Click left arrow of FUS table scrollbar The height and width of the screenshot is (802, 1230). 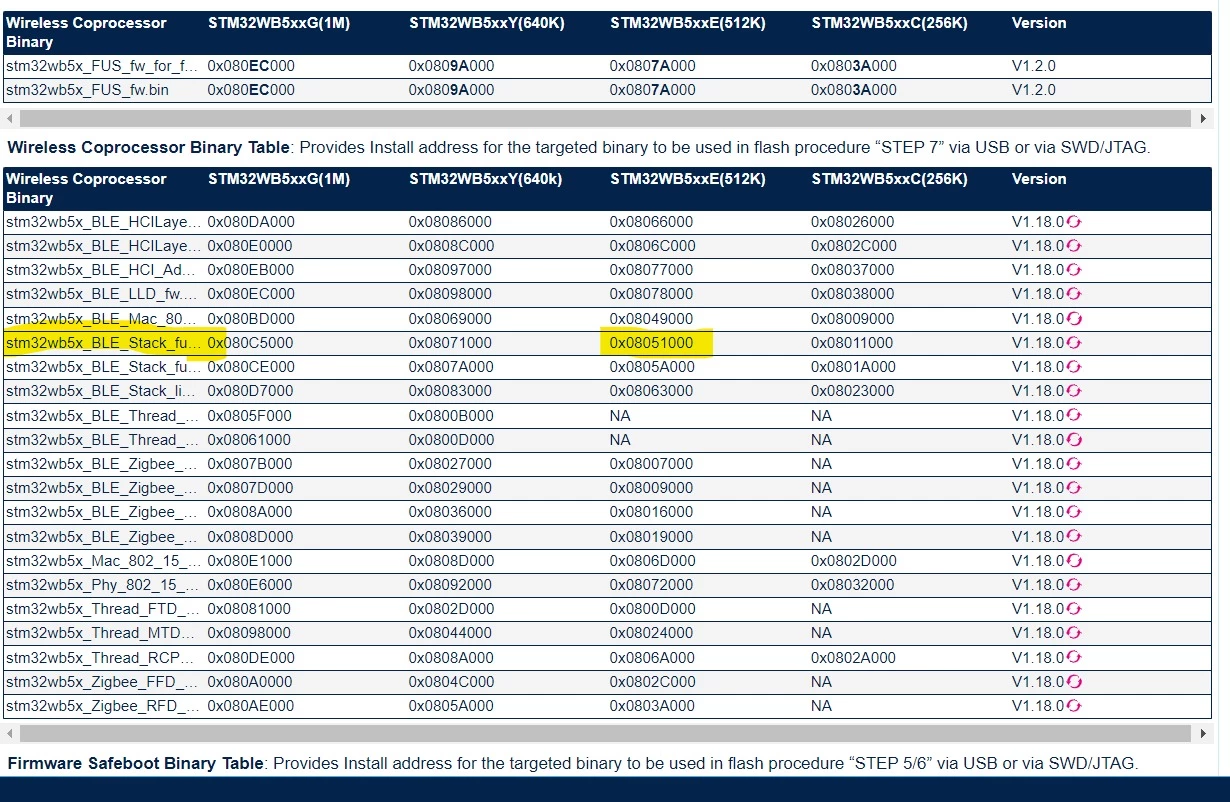coord(9,118)
